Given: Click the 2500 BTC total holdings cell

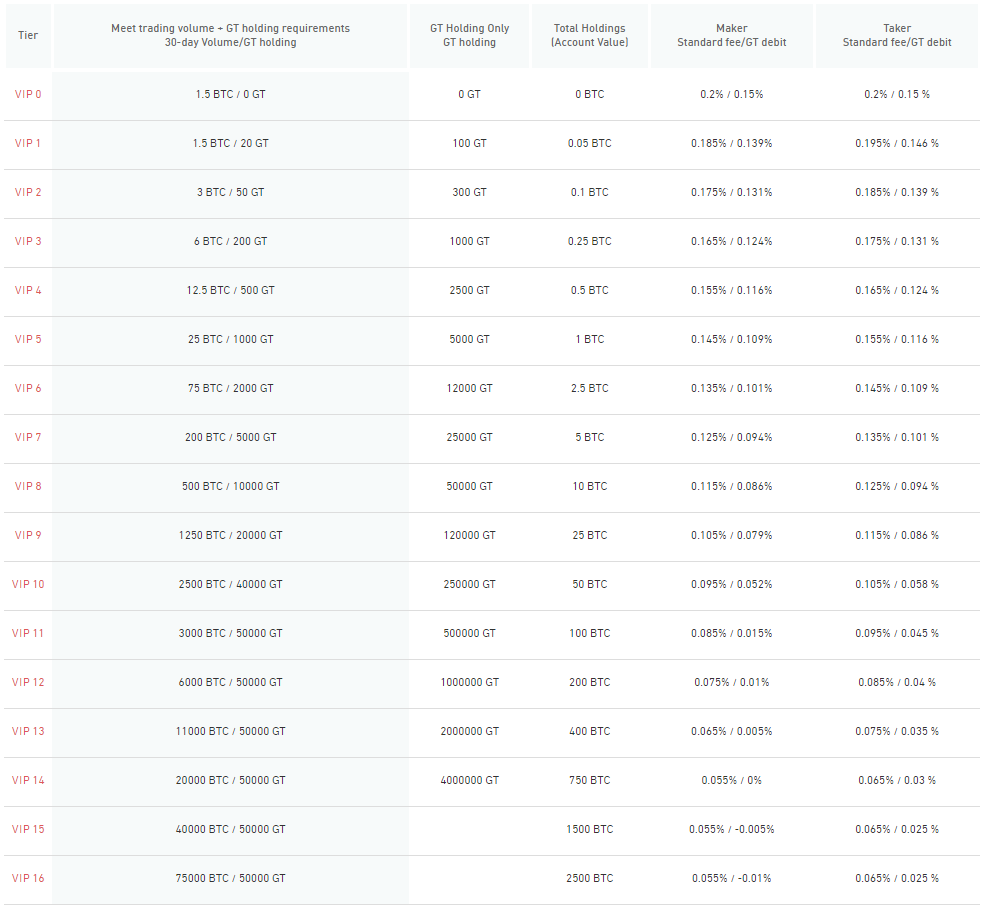Looking at the screenshot, I should pyautogui.click(x=590, y=878).
